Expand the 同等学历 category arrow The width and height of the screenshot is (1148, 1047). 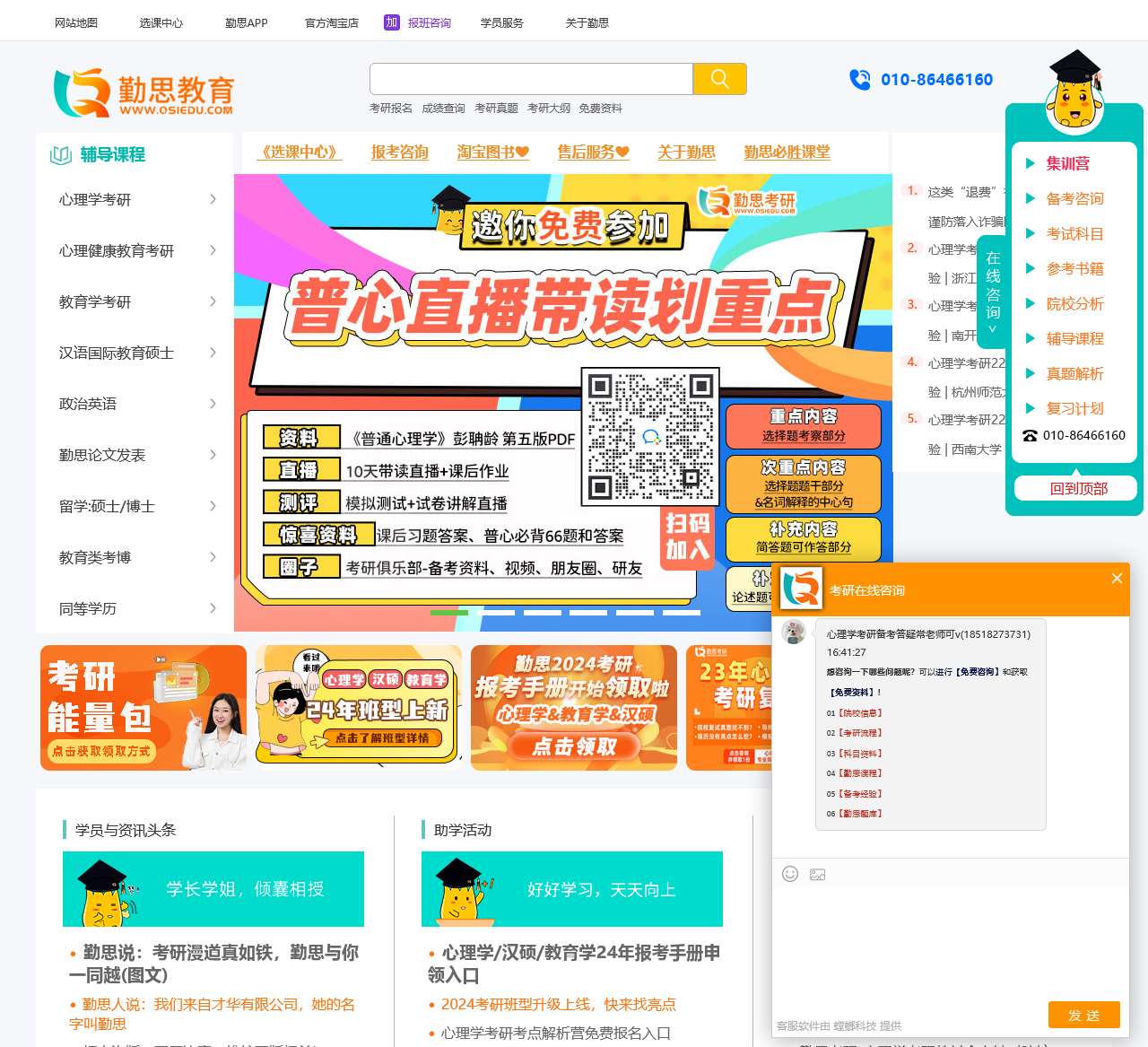tap(213, 608)
